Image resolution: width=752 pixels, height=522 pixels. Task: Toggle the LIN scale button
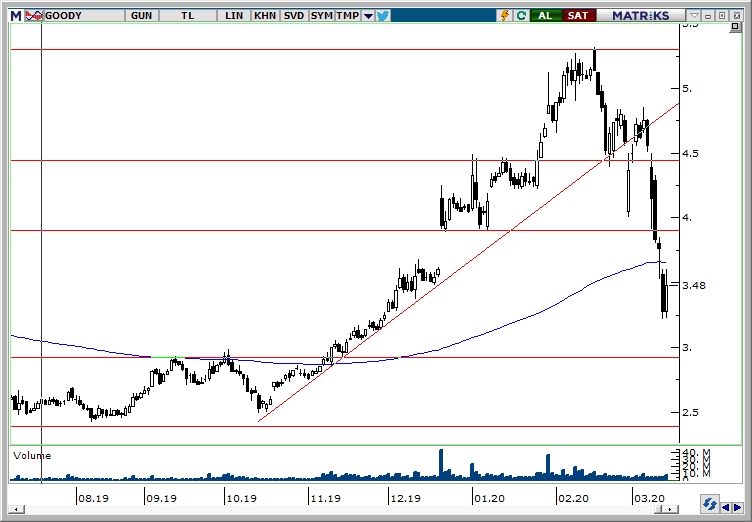(234, 15)
